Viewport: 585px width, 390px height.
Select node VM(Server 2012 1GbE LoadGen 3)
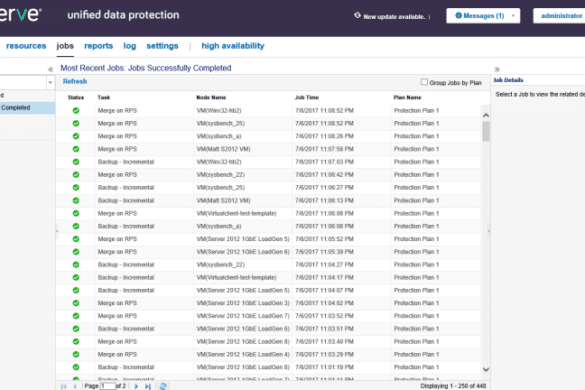[243, 303]
